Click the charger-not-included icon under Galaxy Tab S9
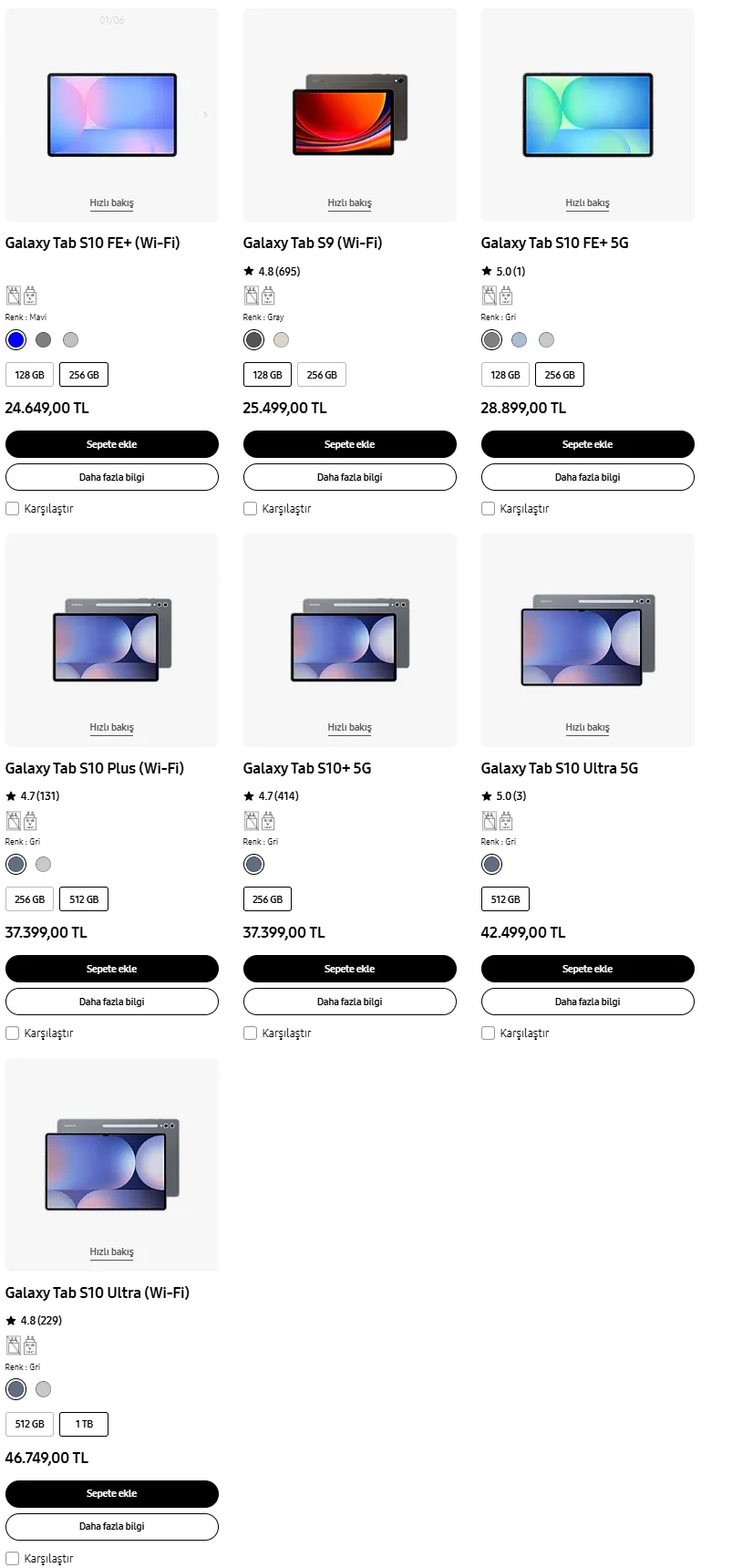 pyautogui.click(x=252, y=296)
